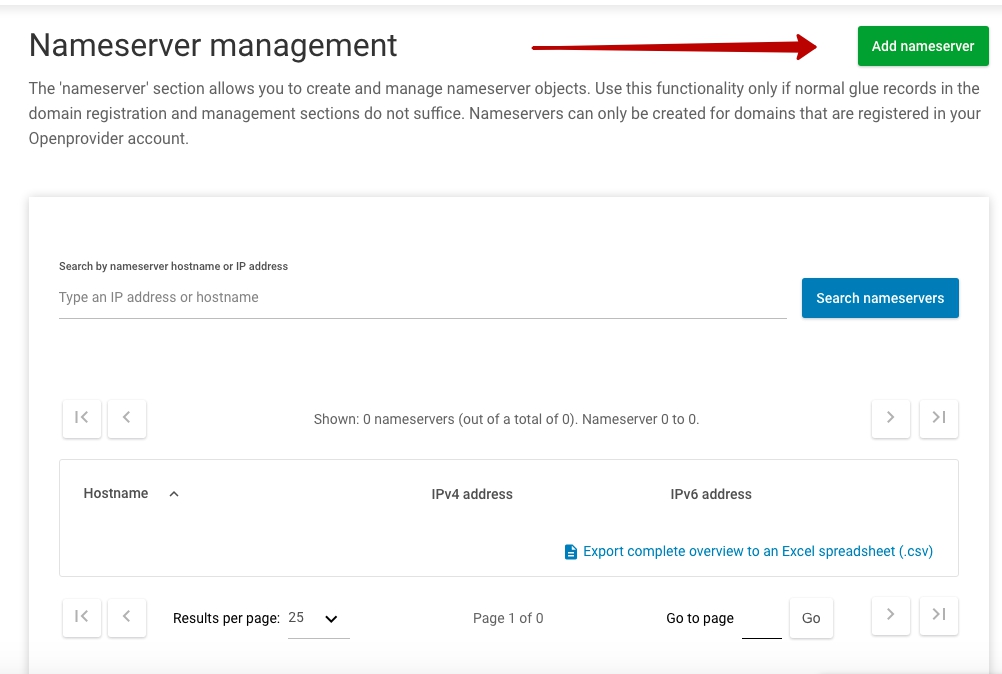Open the Export complete overview CSV link
The height and width of the screenshot is (674, 1002).
pyautogui.click(x=755, y=551)
